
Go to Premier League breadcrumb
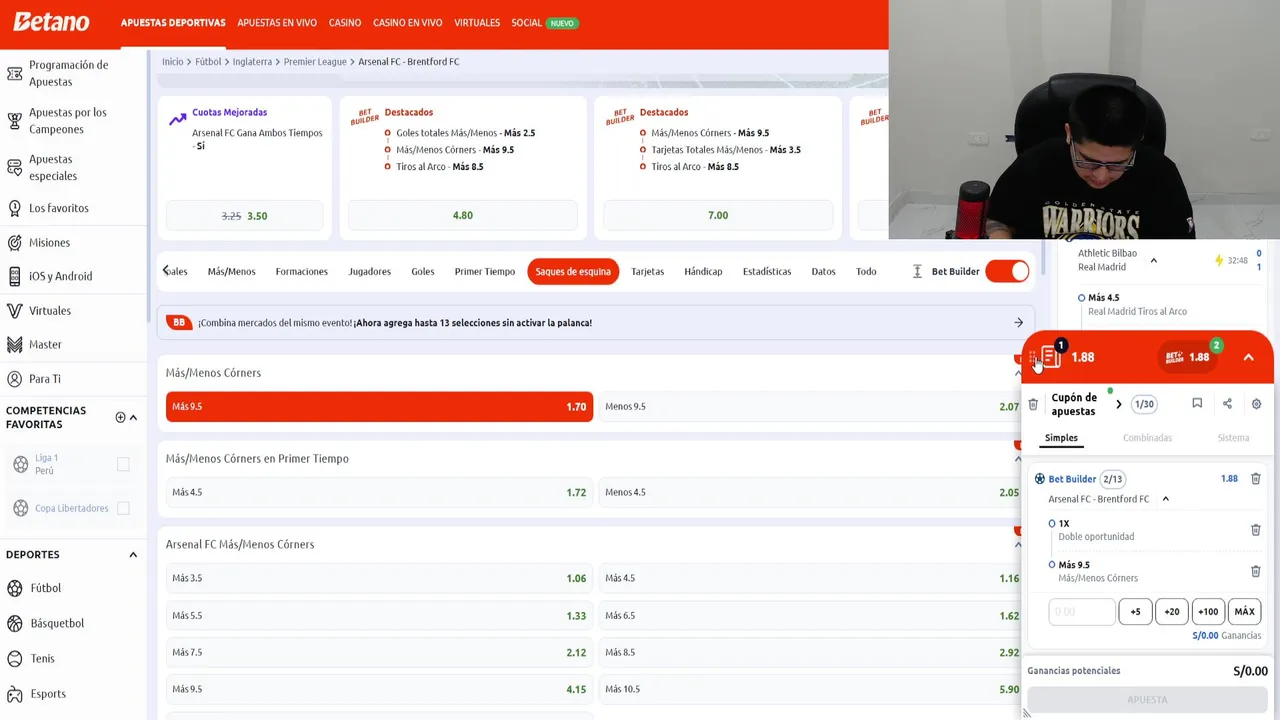click(x=315, y=61)
